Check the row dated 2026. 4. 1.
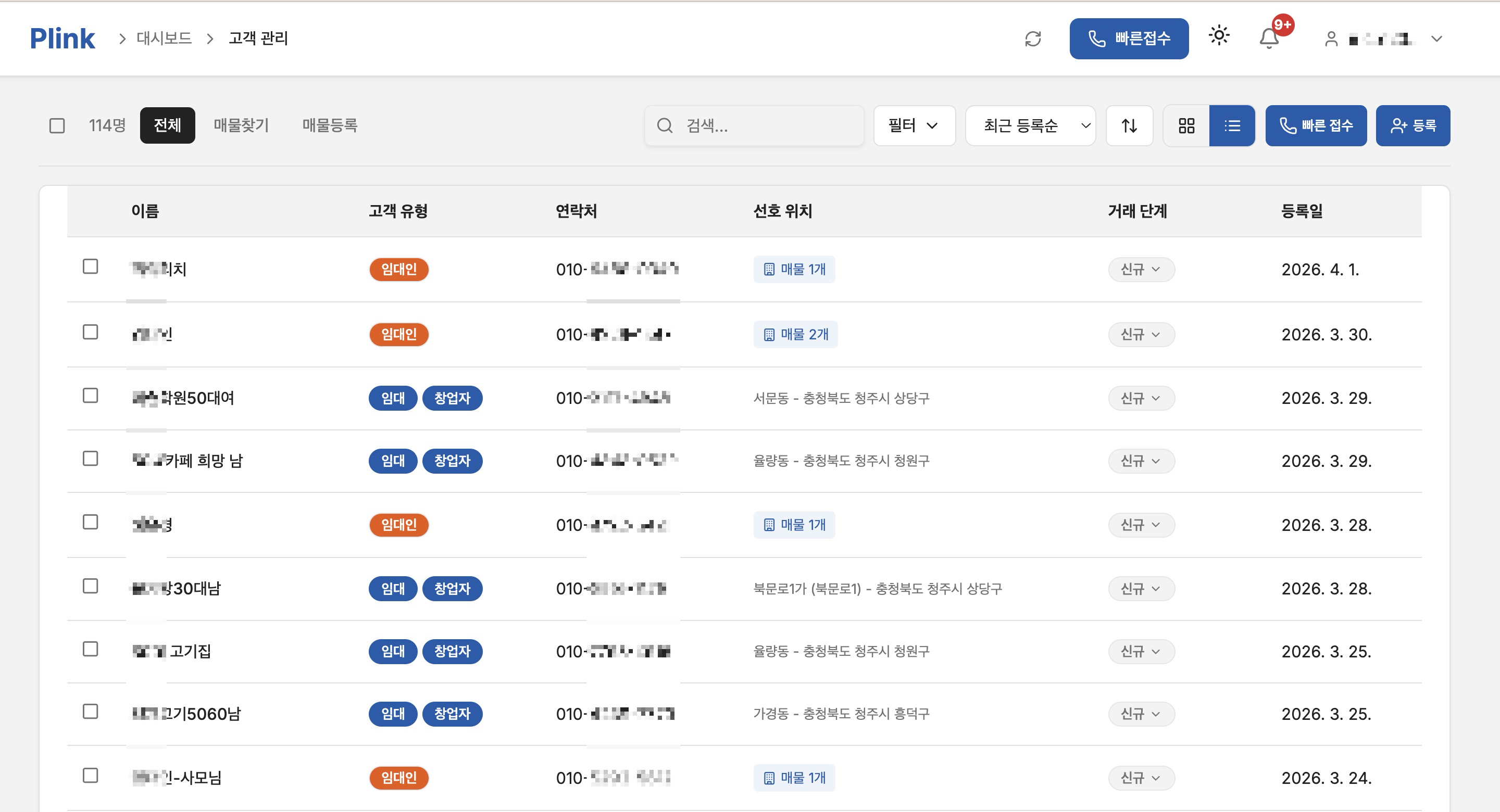The height and width of the screenshot is (812, 1500). [90, 267]
